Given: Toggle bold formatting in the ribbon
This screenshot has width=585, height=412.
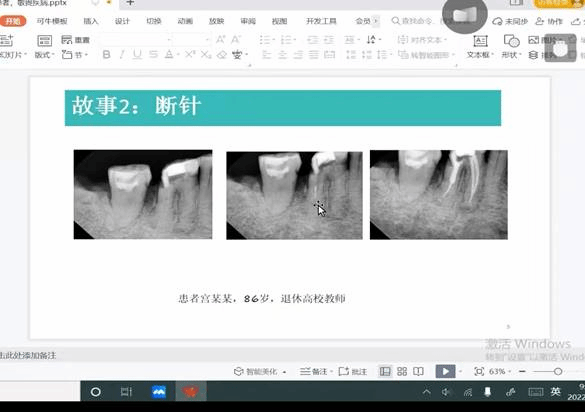Looking at the screenshot, I should pyautogui.click(x=106, y=55).
